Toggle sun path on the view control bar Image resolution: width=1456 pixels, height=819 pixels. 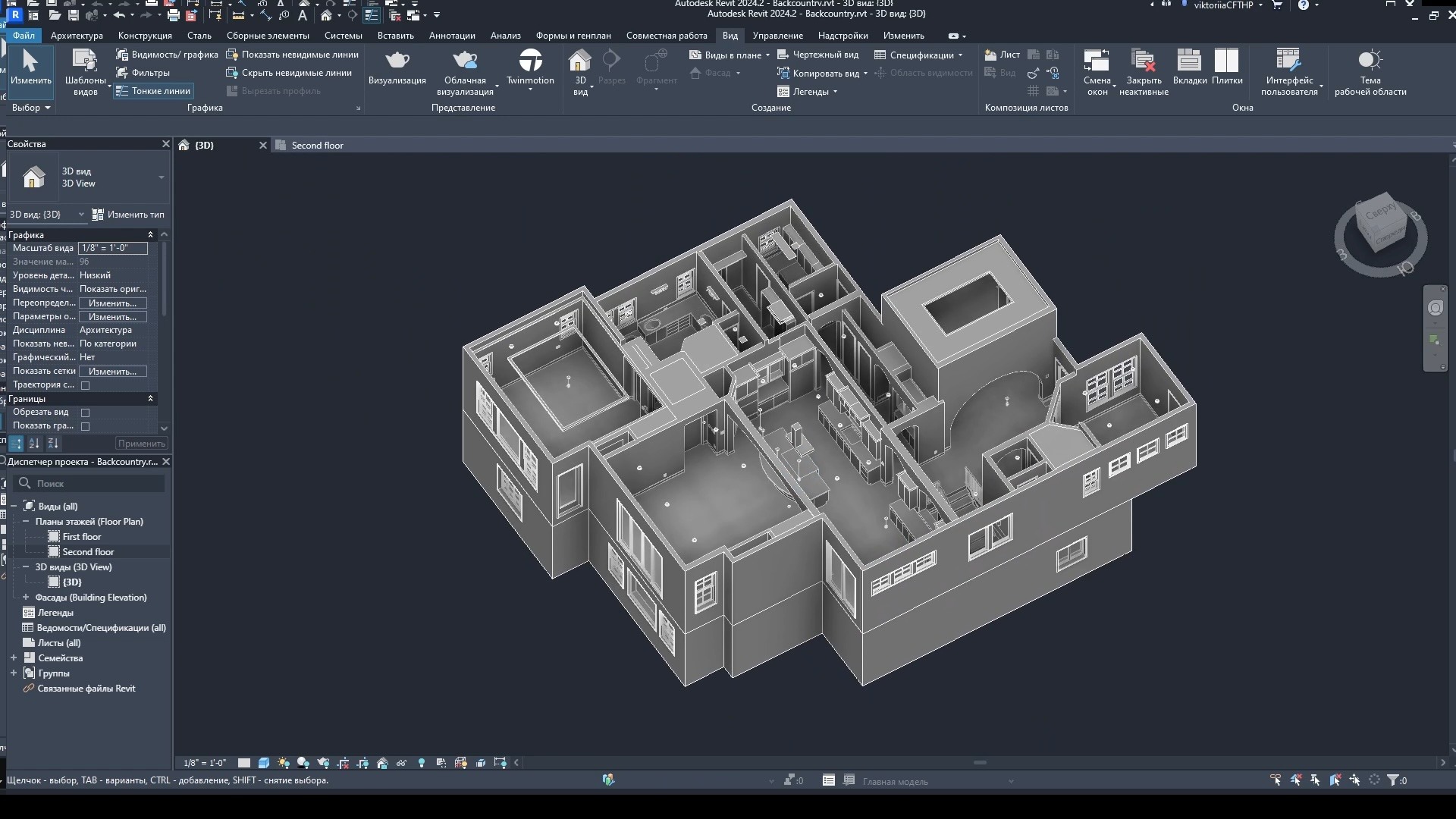click(284, 763)
